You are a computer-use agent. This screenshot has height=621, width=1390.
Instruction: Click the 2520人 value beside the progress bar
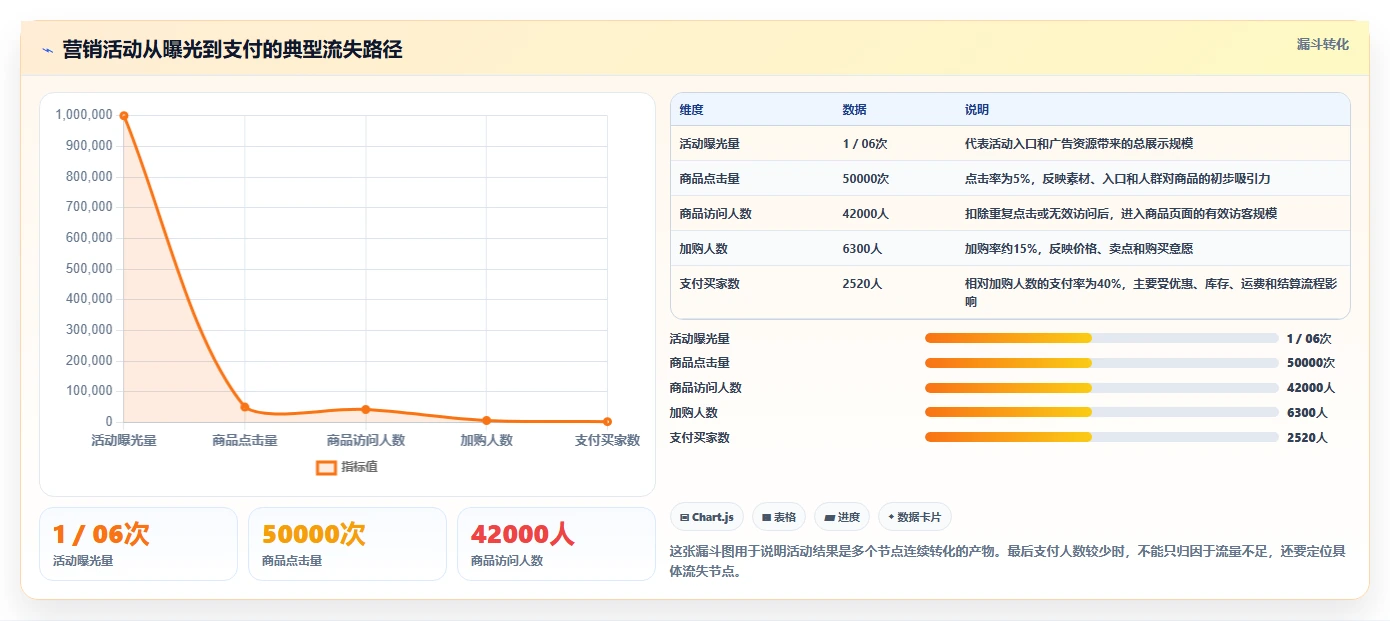pyautogui.click(x=1307, y=438)
